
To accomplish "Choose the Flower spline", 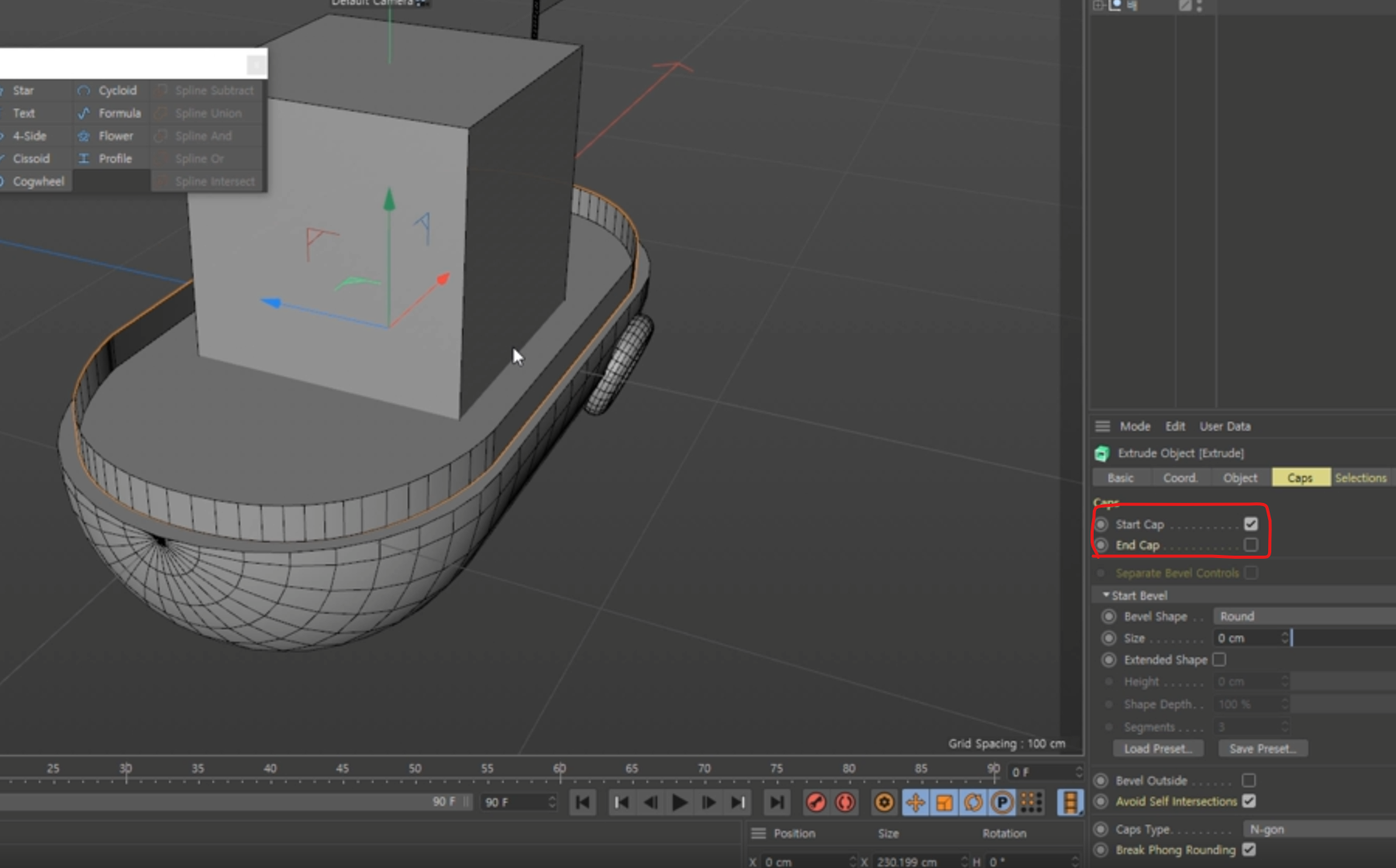I will (109, 136).
